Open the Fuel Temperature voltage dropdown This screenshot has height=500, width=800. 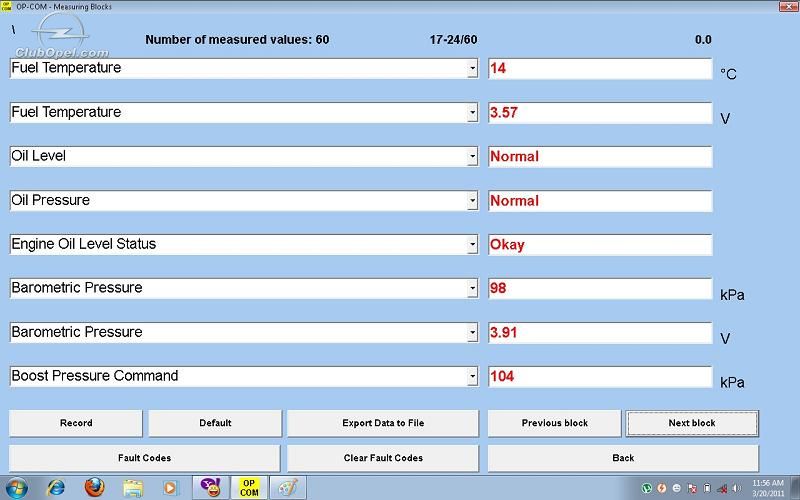(472, 112)
